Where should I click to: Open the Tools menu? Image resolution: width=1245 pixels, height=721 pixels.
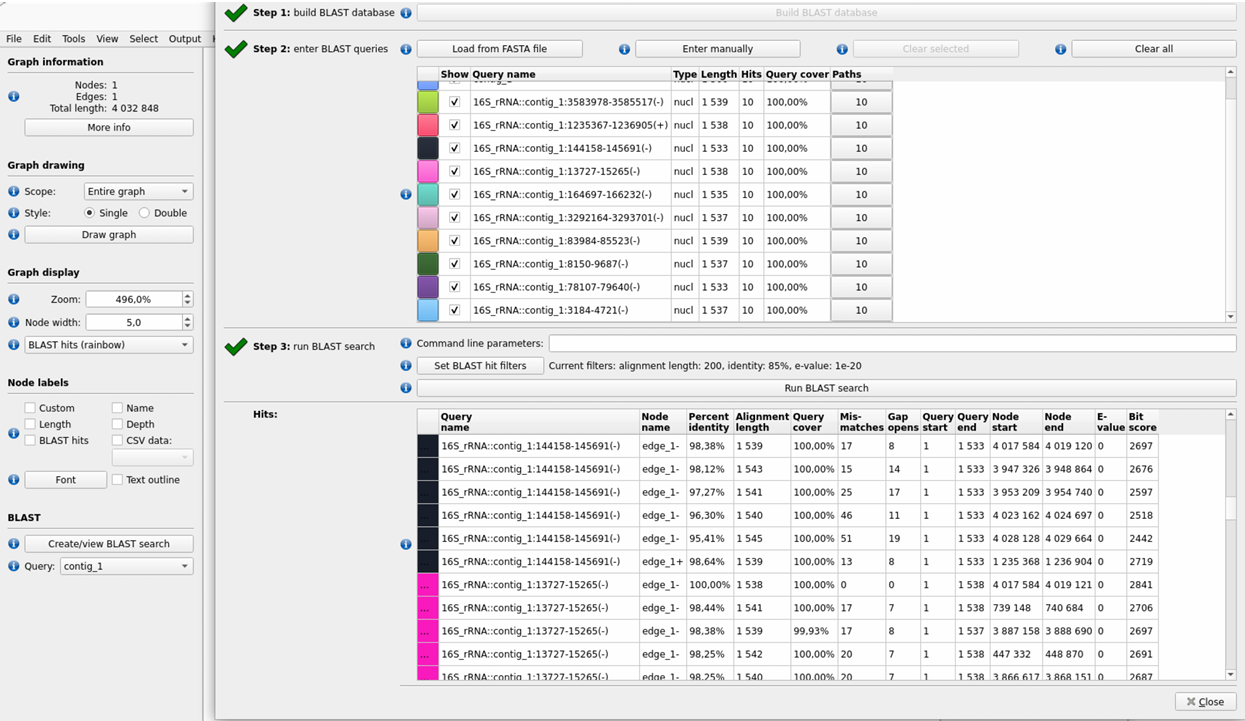(x=74, y=39)
